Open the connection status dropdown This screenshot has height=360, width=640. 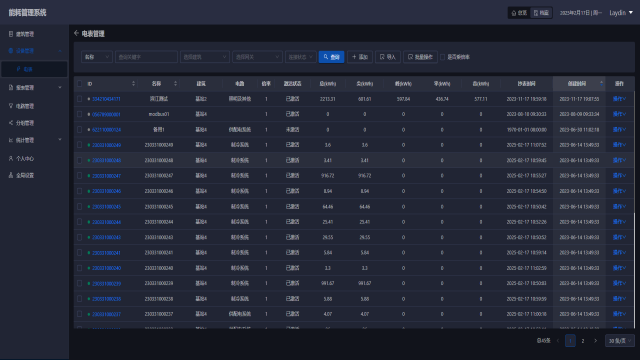[300, 57]
